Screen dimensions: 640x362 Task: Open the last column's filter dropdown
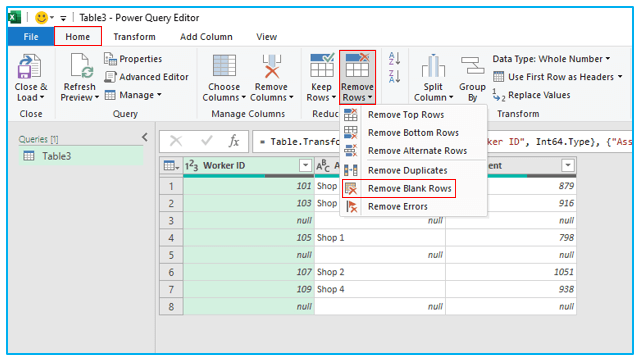click(x=568, y=165)
